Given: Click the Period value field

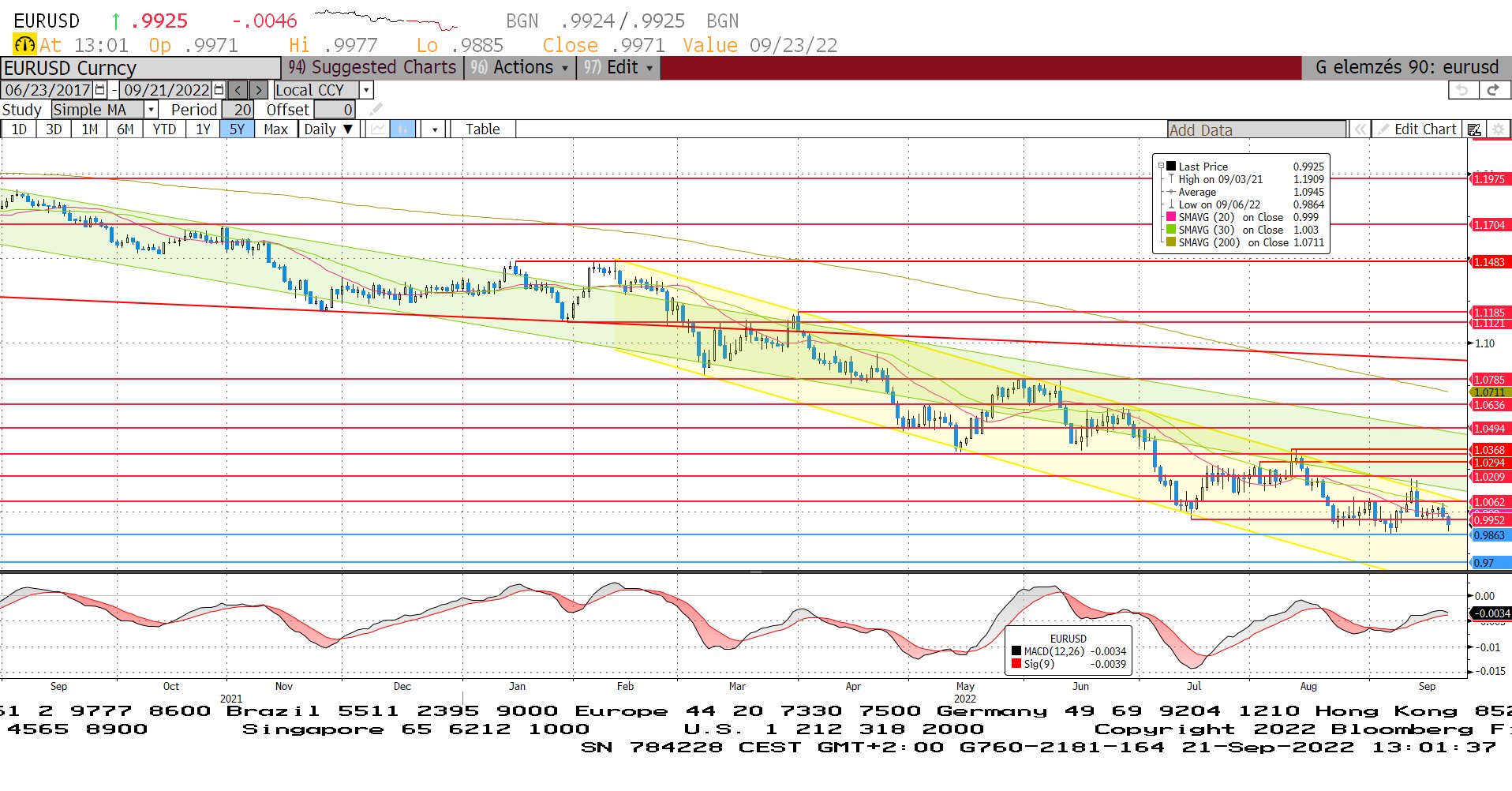Looking at the screenshot, I should point(238,110).
